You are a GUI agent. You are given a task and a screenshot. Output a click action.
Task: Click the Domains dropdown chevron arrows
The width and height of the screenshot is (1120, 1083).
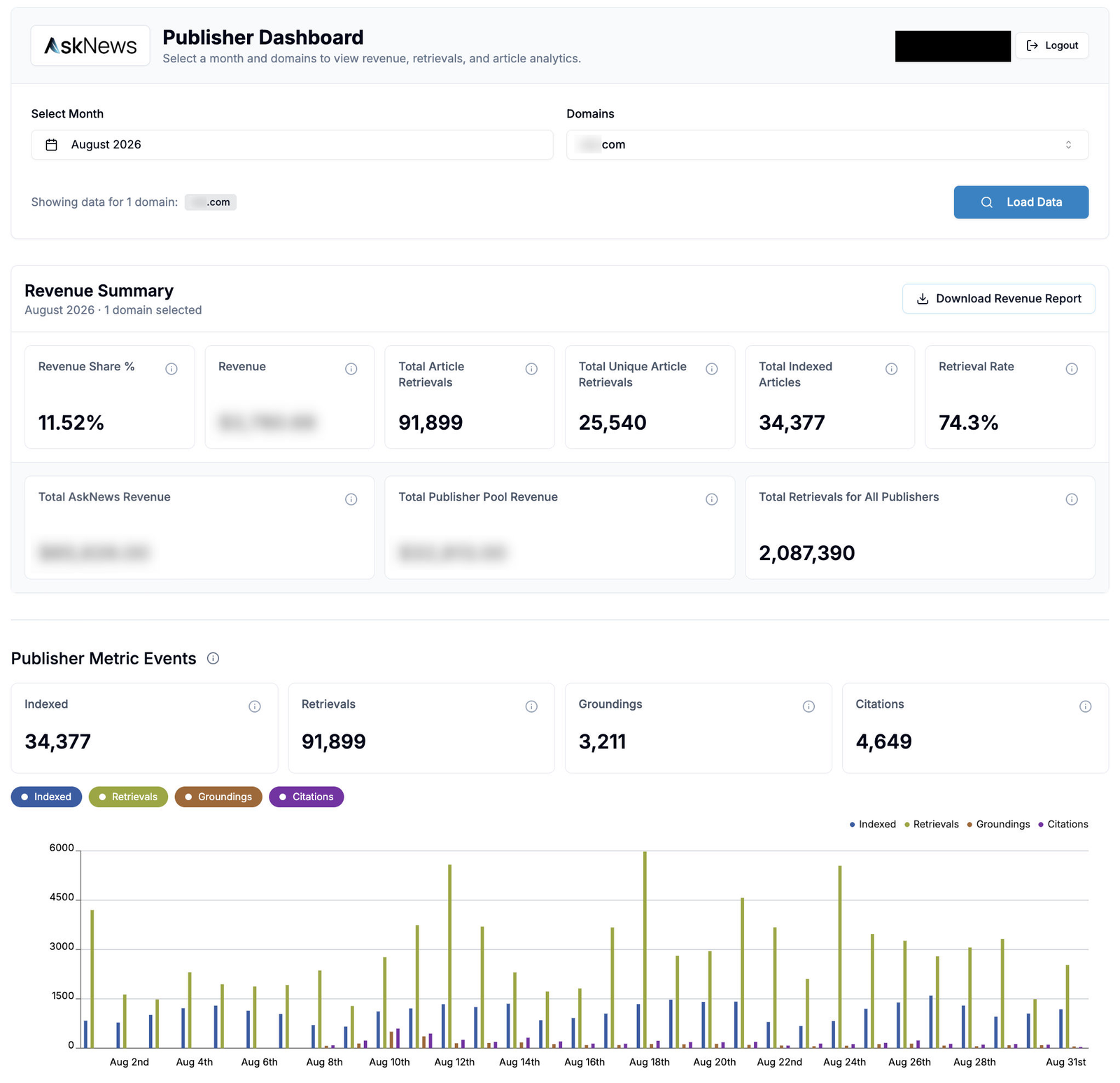(x=1068, y=145)
